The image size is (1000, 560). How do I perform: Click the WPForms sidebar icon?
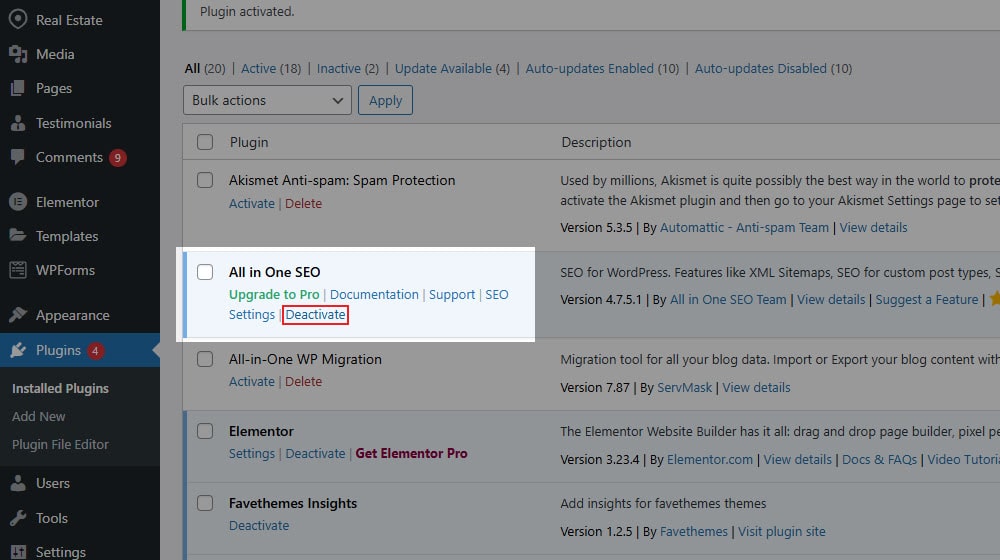[18, 270]
